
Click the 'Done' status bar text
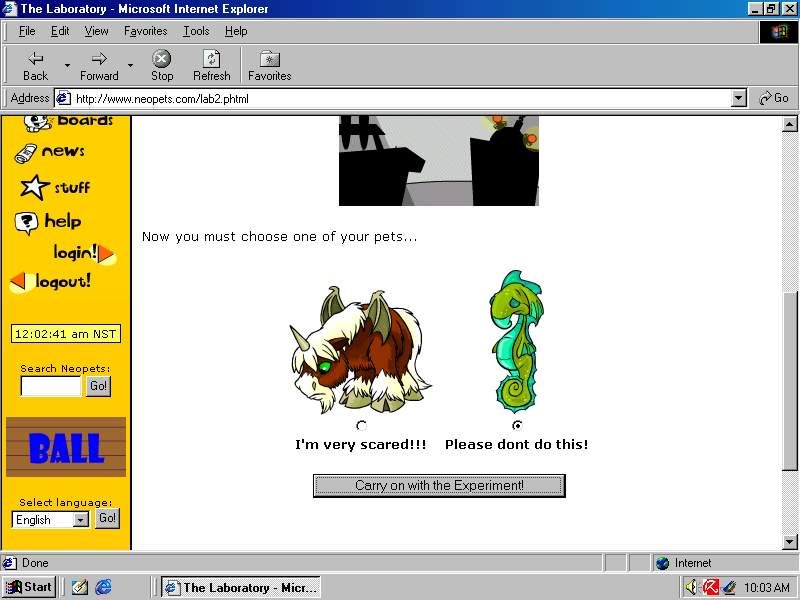(35, 563)
